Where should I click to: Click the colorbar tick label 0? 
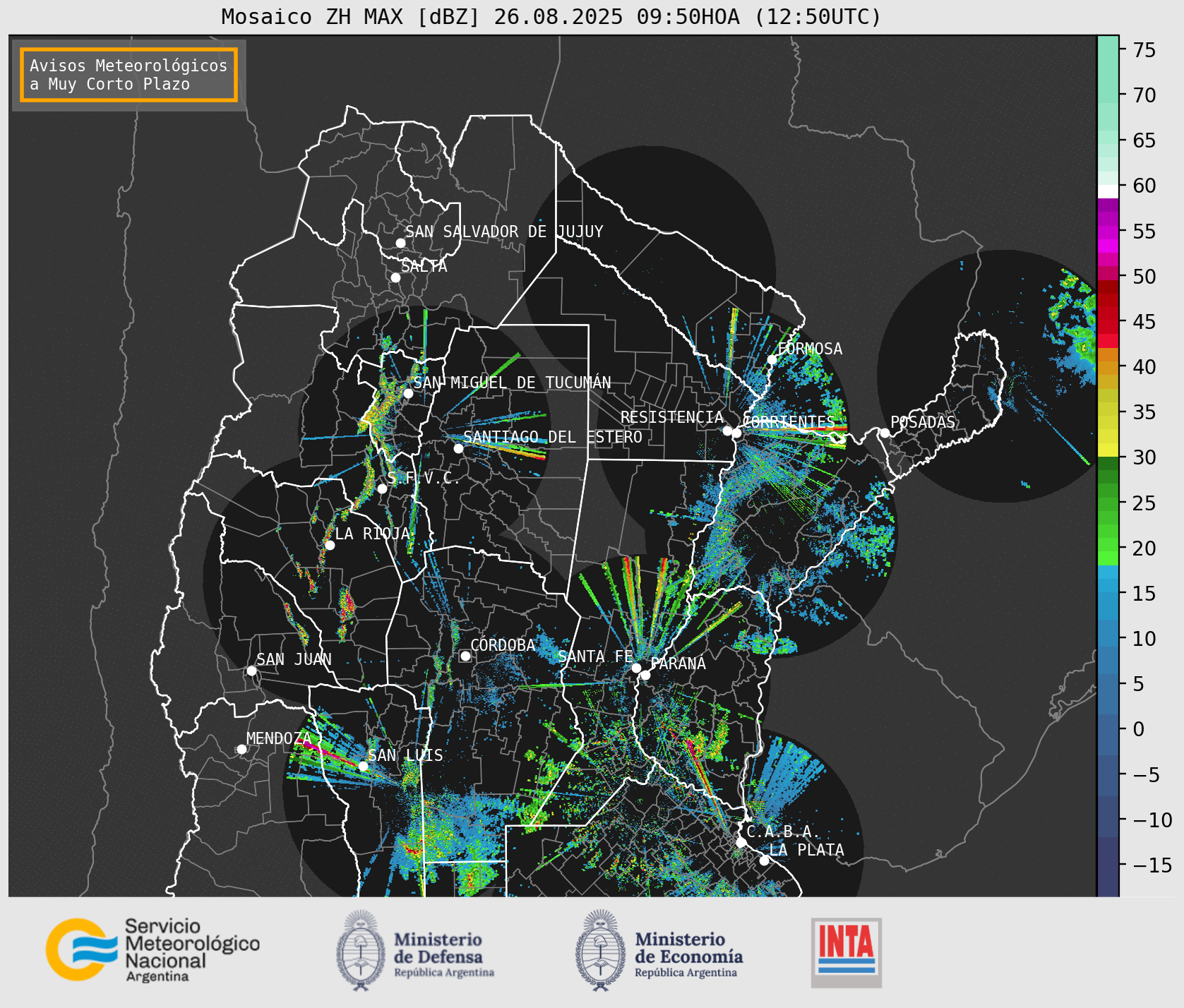coord(1139,729)
